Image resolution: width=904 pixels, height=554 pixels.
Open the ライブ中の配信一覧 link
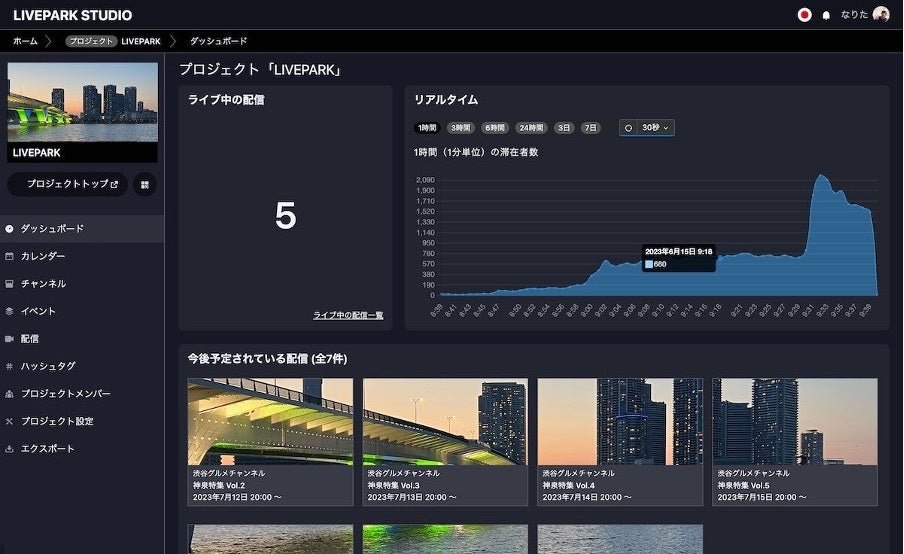[x=348, y=315]
